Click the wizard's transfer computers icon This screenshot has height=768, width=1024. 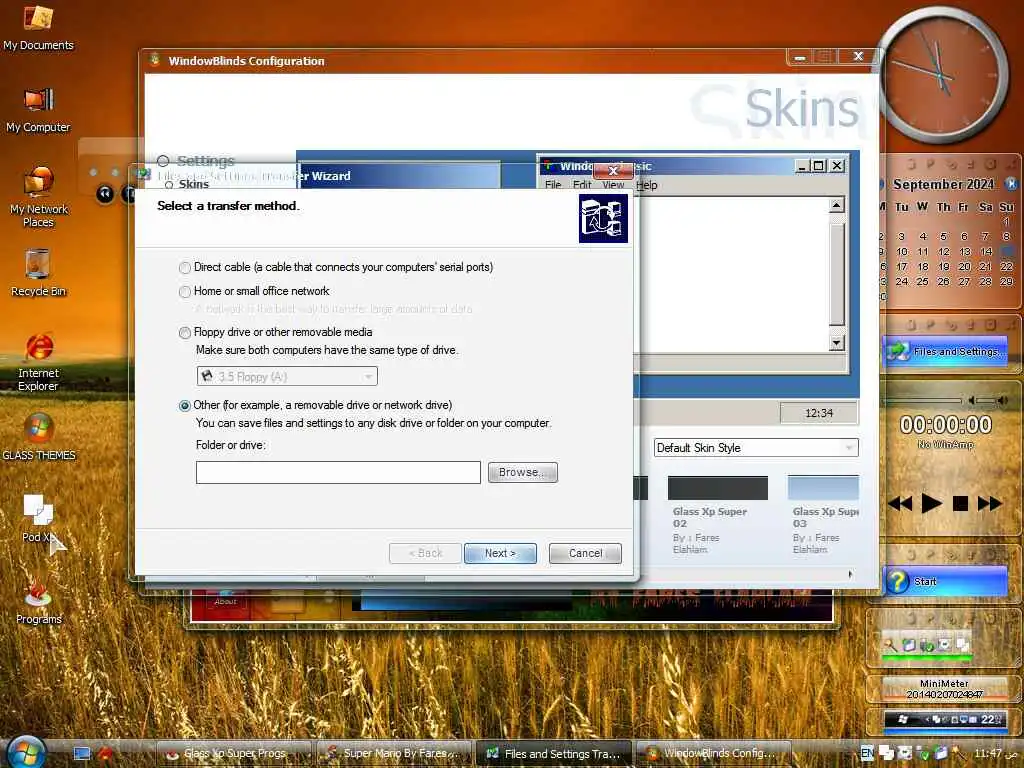point(603,218)
